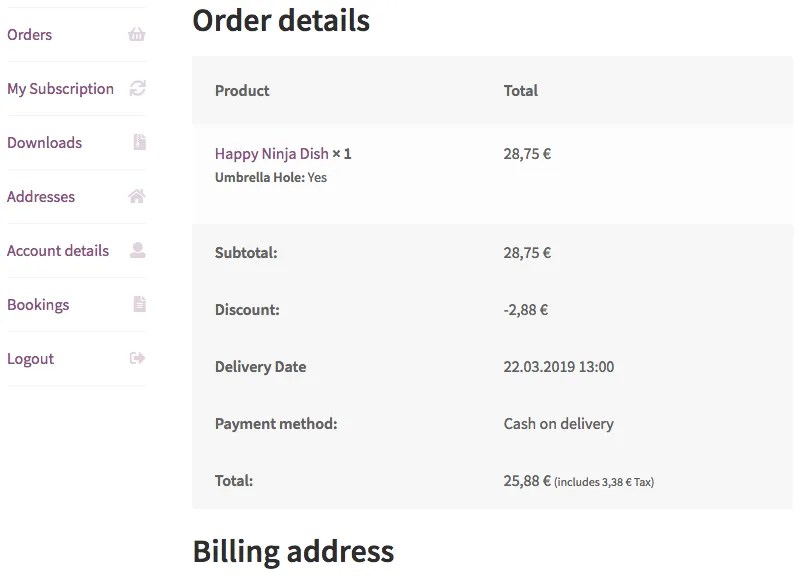Click the order total 25,88 € amount
The height and width of the screenshot is (586, 800).
pyautogui.click(x=527, y=481)
